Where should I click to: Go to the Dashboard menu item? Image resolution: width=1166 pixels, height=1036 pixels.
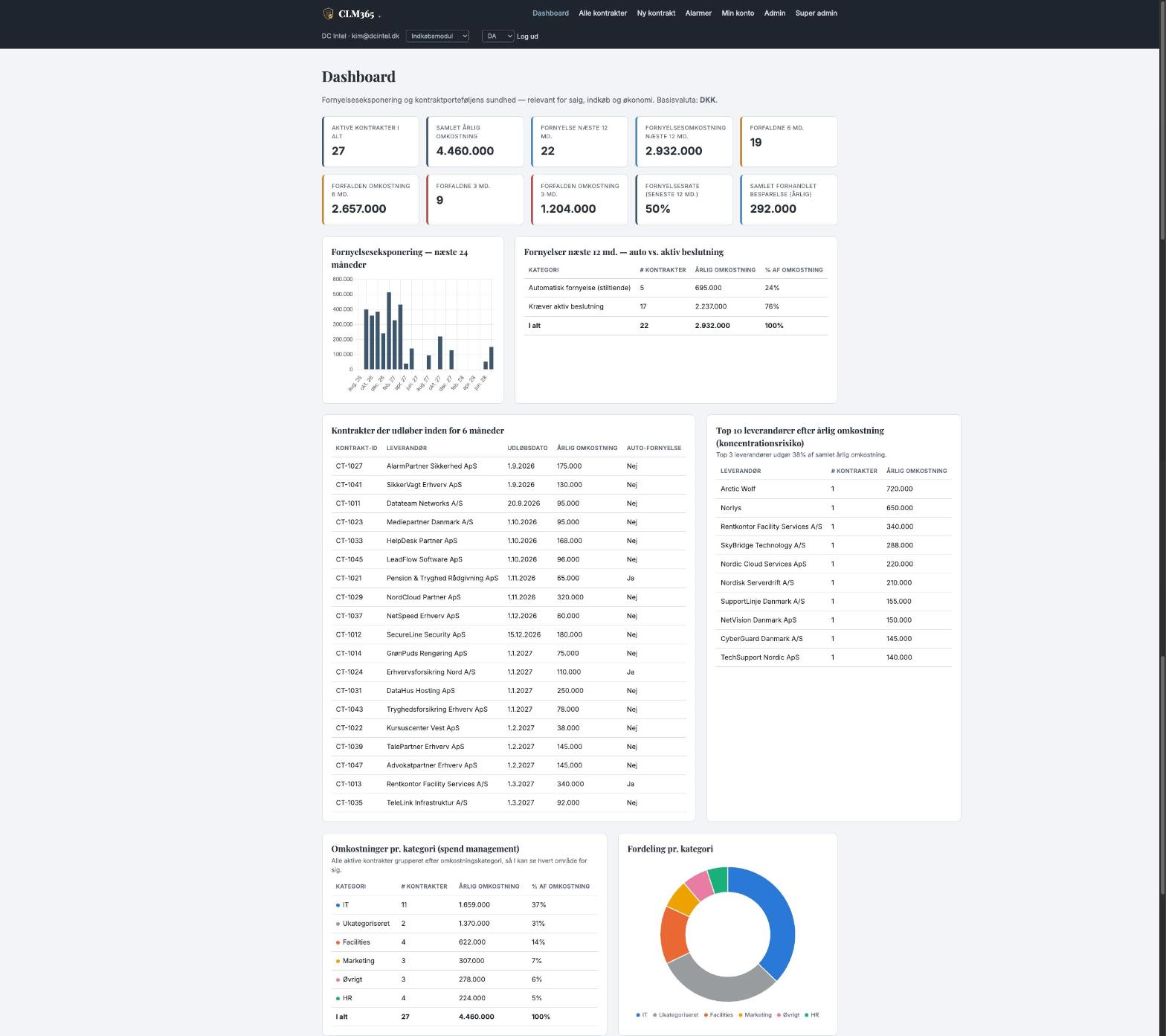[x=550, y=13]
